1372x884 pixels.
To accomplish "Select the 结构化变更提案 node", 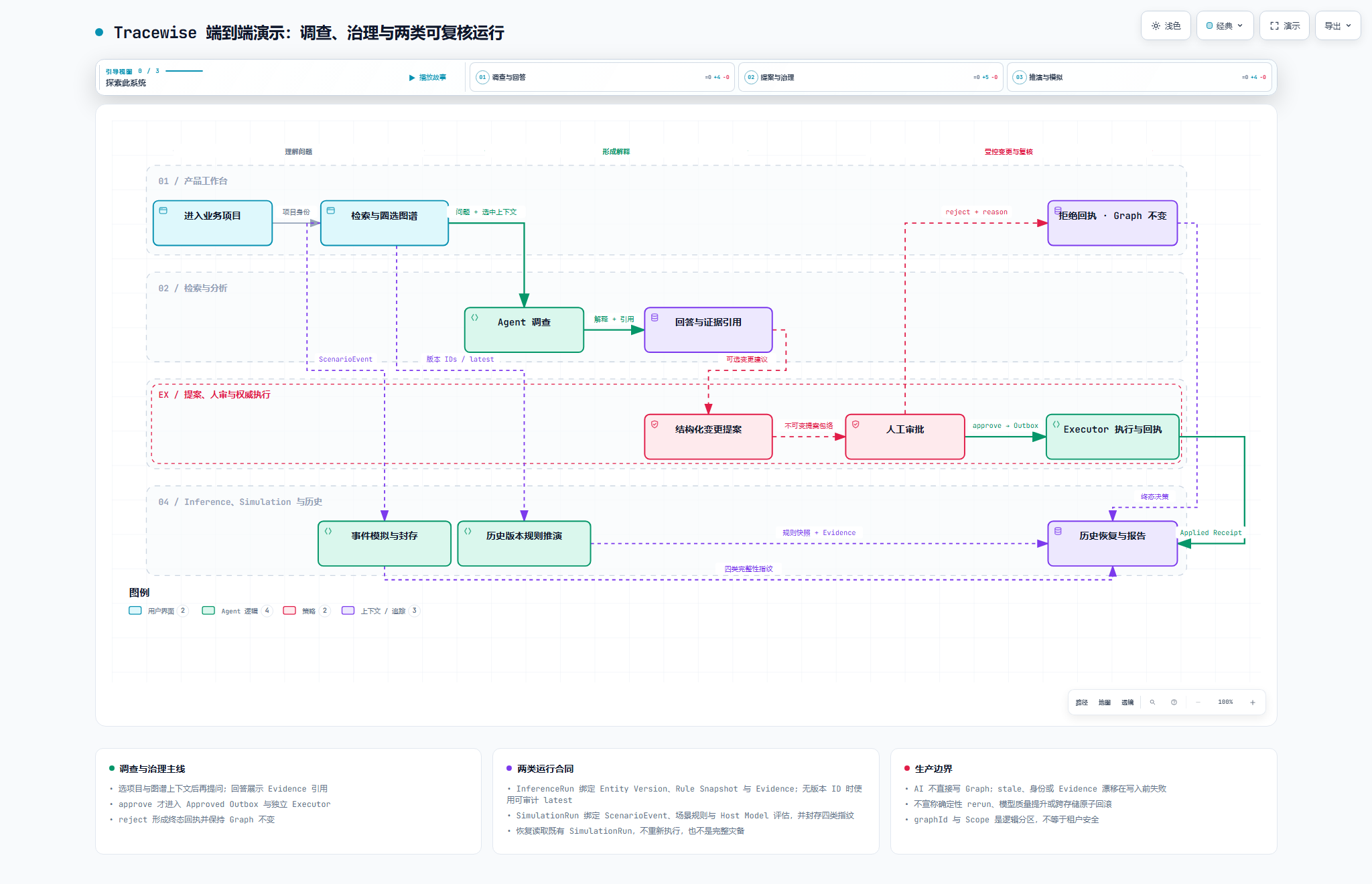I will (x=708, y=437).
